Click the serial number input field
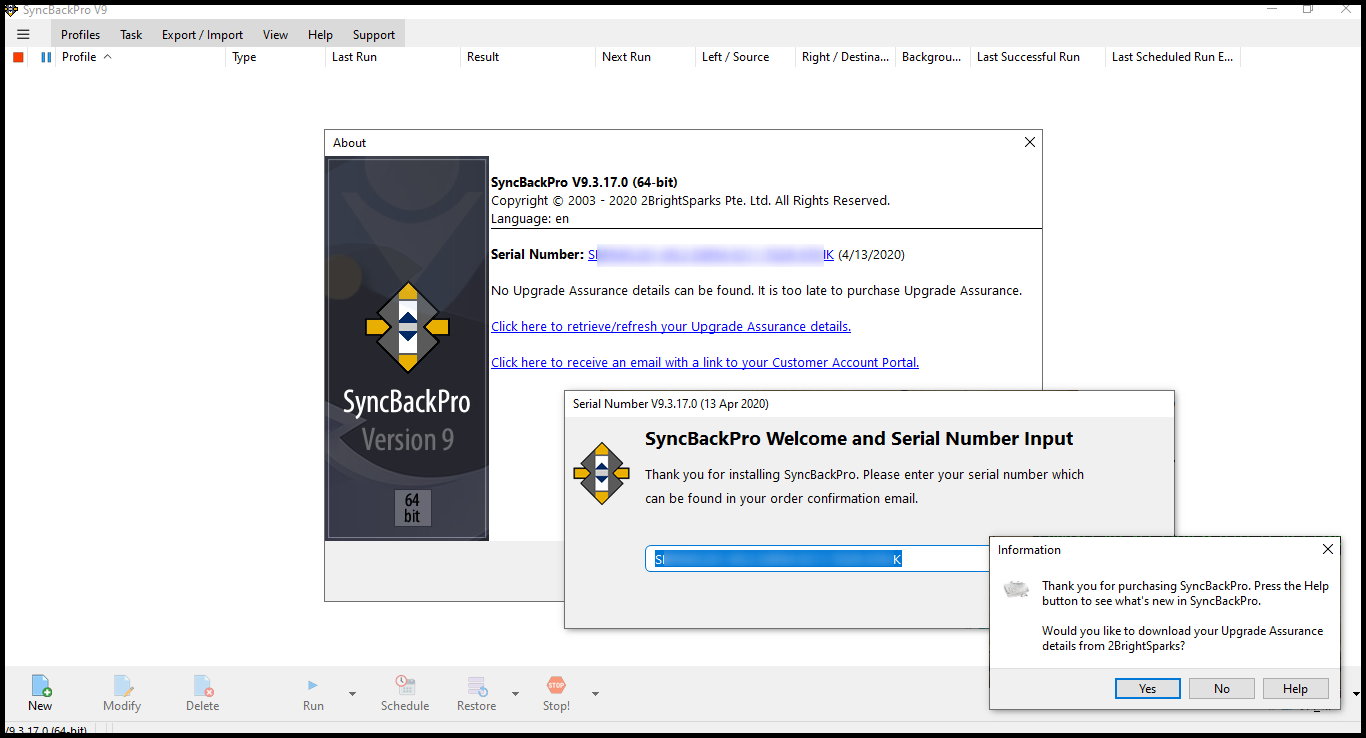1366x738 pixels. (x=817, y=559)
